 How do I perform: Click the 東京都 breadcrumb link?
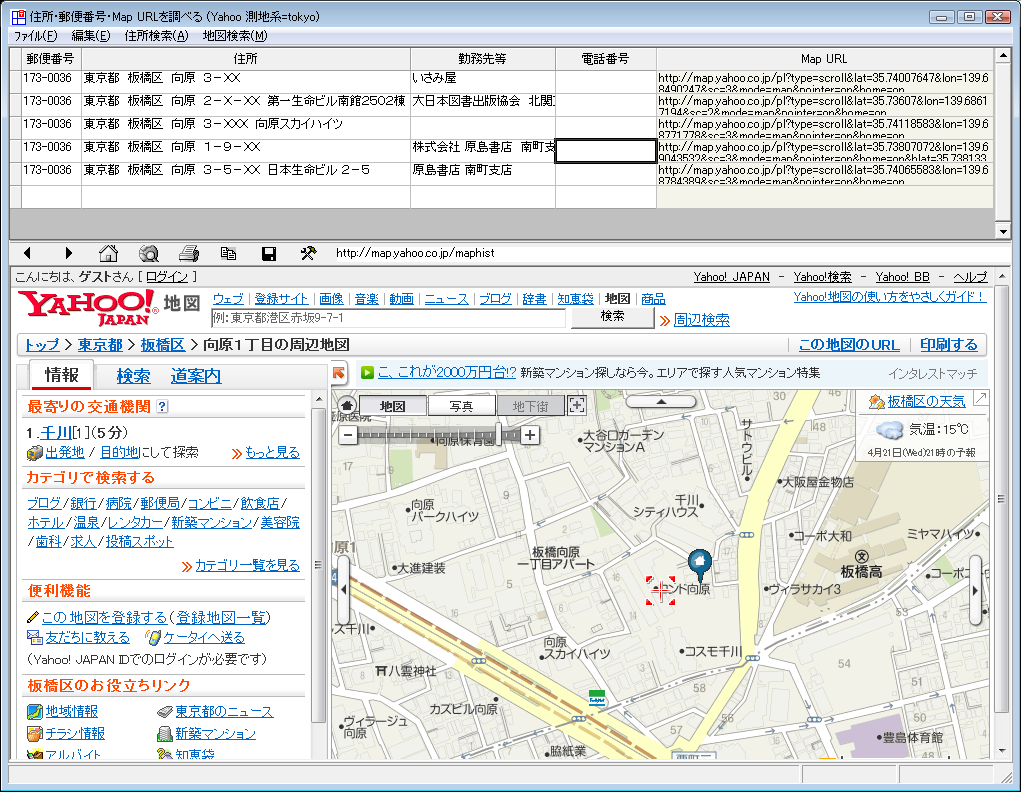pyautogui.click(x=100, y=345)
